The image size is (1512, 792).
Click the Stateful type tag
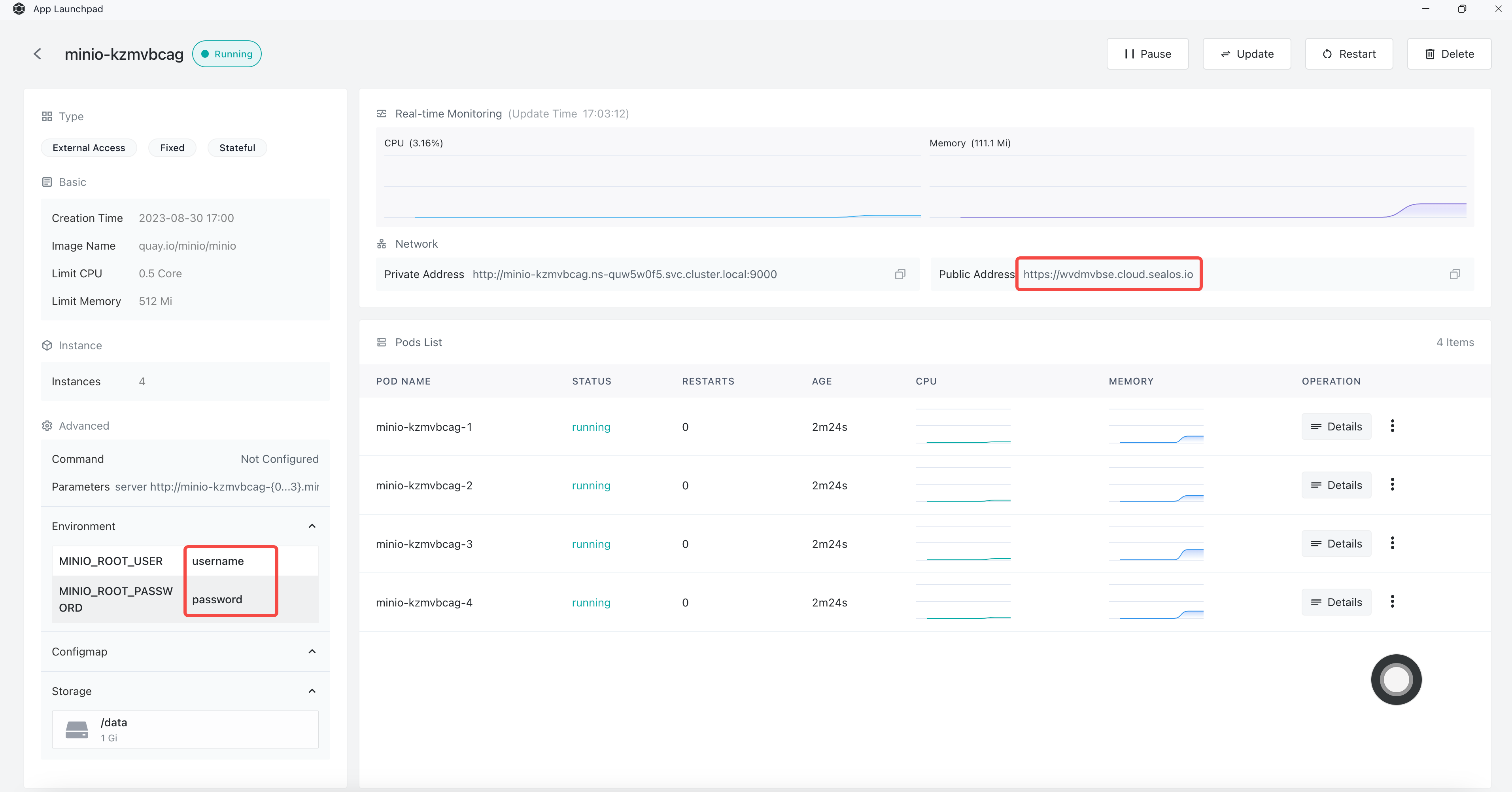coord(237,148)
